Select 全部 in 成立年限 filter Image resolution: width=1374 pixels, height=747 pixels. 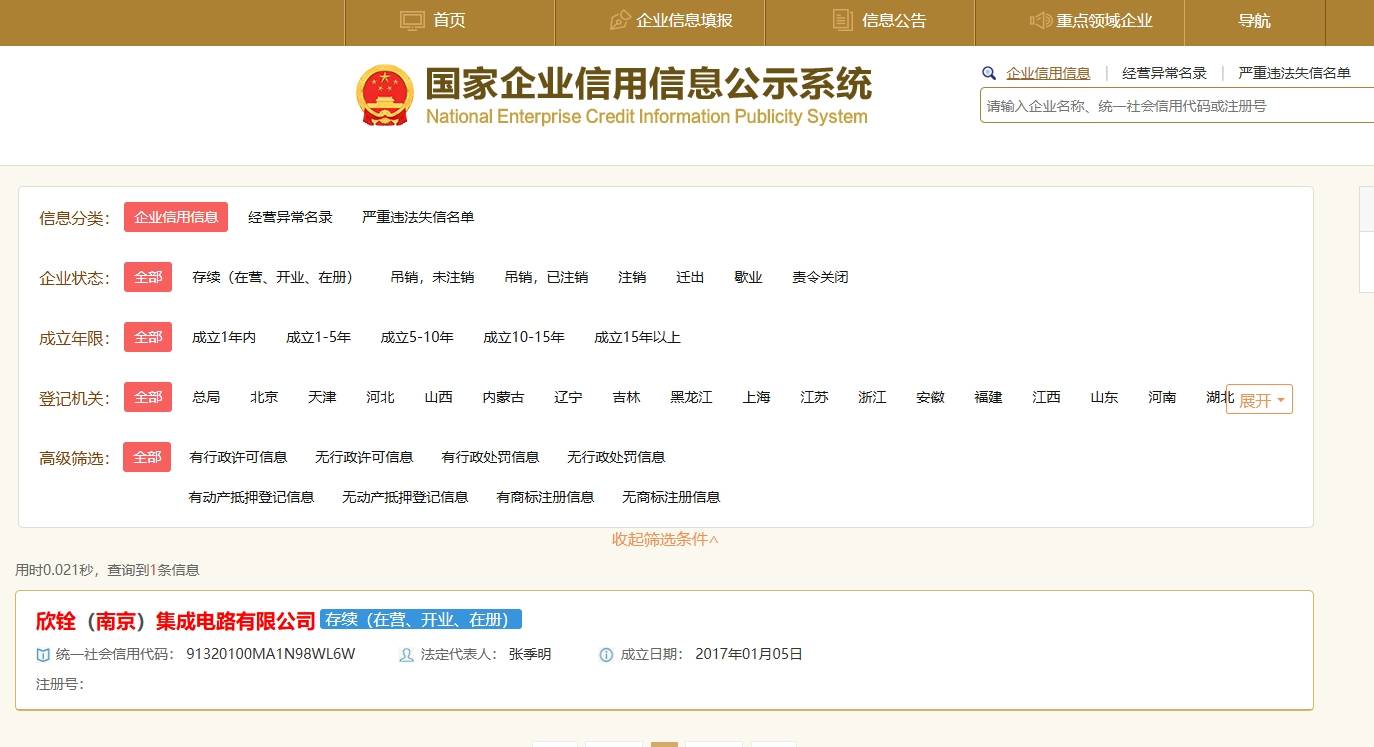click(x=148, y=337)
